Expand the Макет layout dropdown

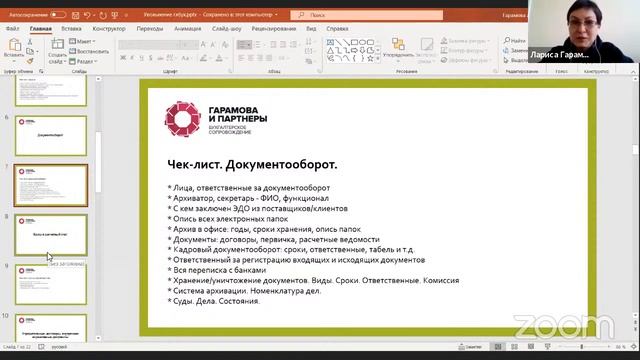point(82,41)
